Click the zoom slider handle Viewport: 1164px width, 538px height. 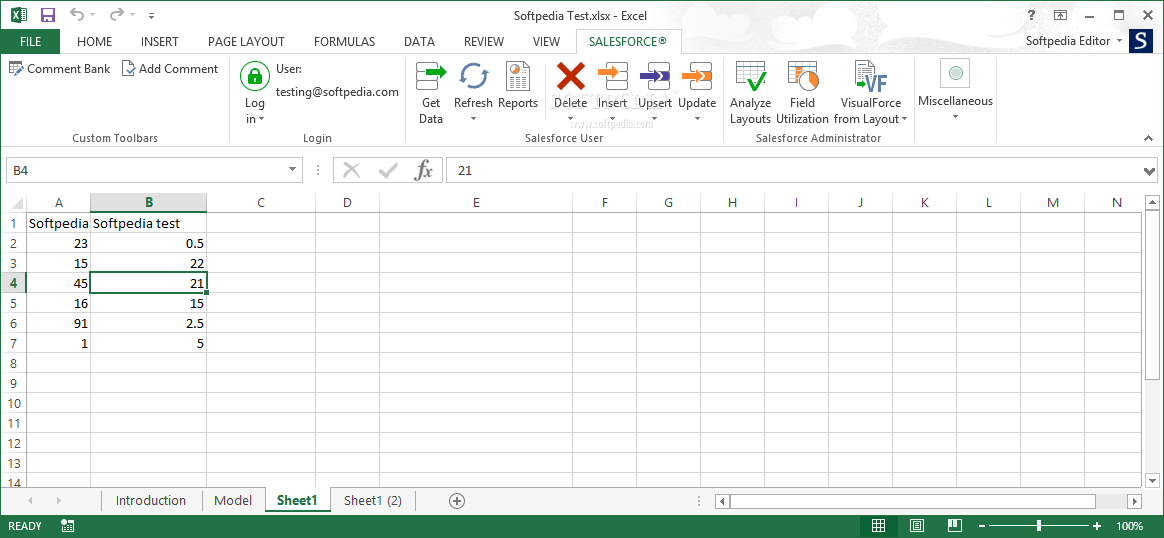click(x=1039, y=526)
